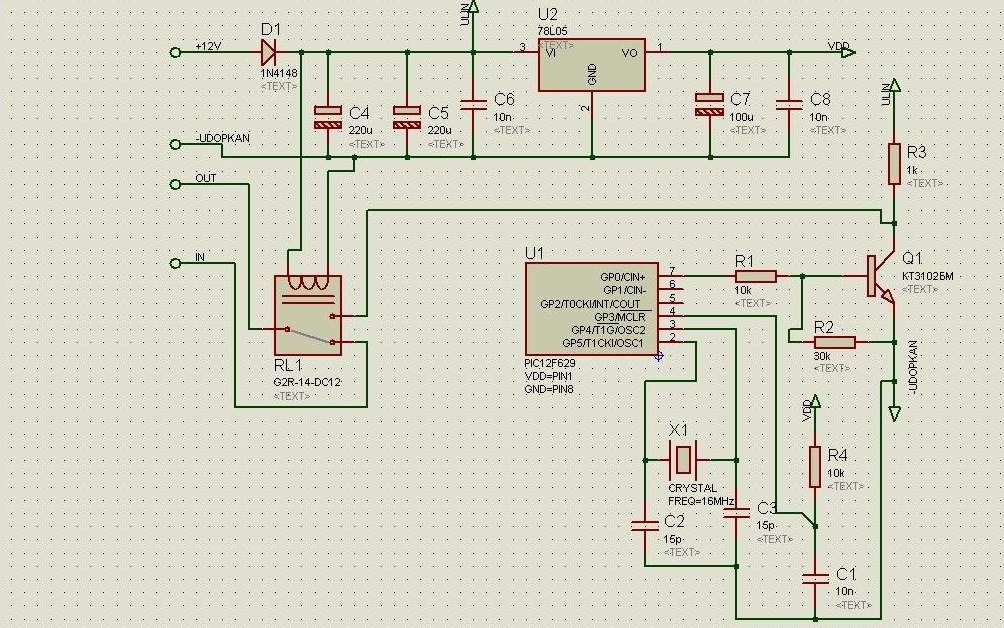This screenshot has height=628, width=1004.
Task: Click resistor R4 10k body
Action: coord(814,467)
